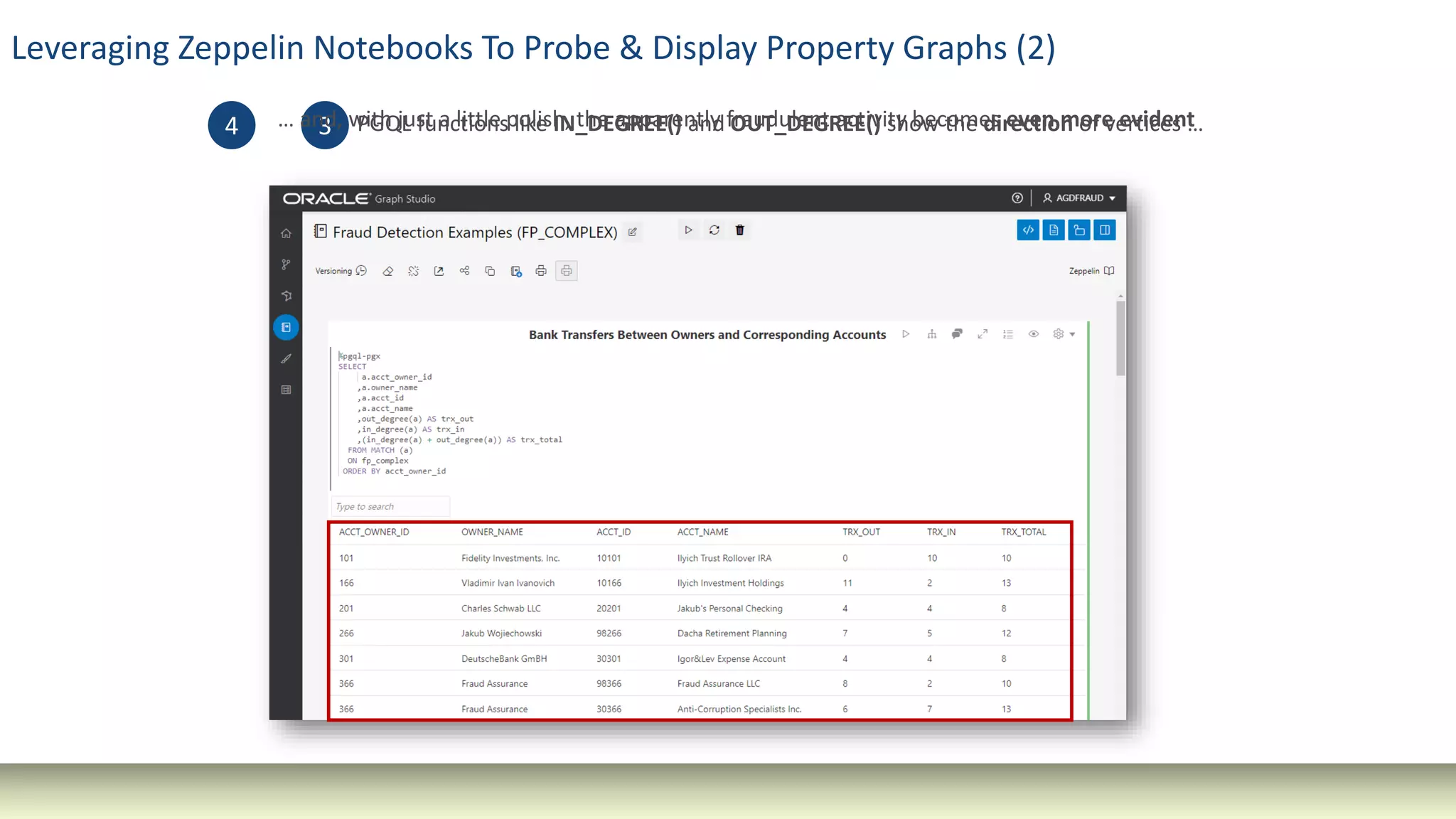Click the dashed-circle clear dependencies icon

pos(413,271)
